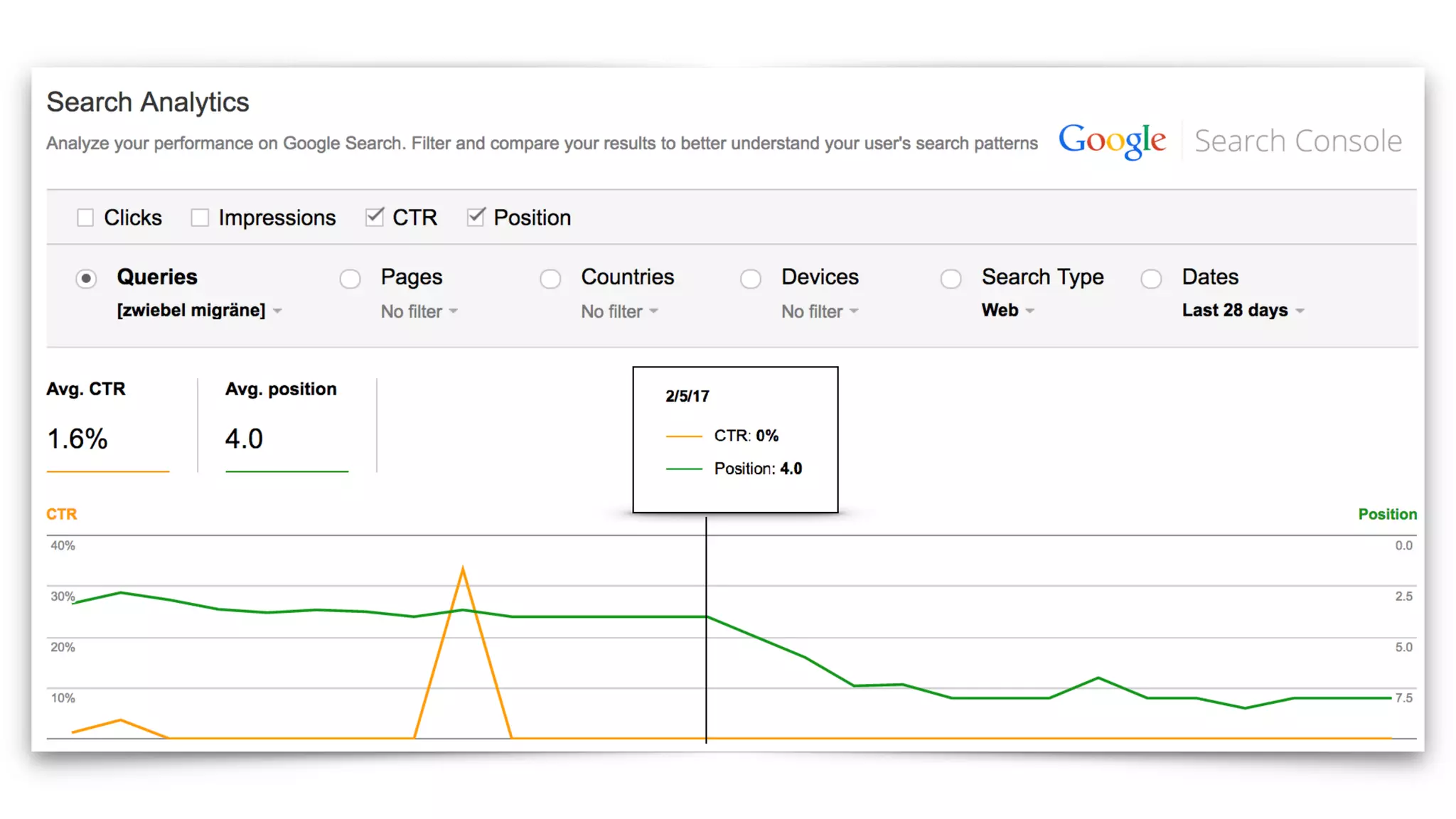Click the orange CTR spike peak
This screenshot has width=1456, height=819.
point(463,569)
